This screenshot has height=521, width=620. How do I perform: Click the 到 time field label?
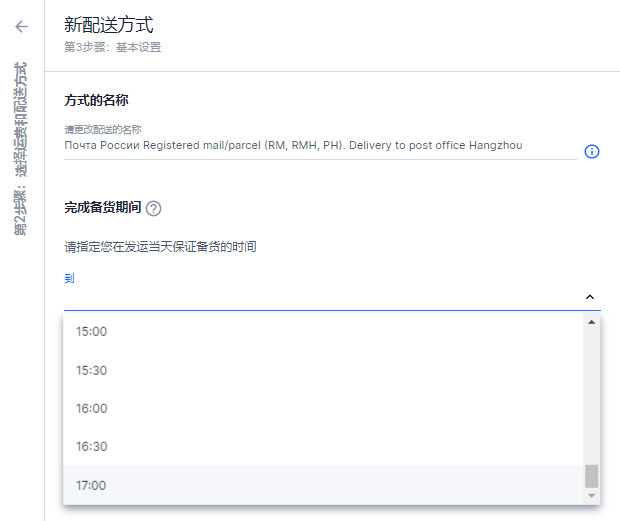69,278
